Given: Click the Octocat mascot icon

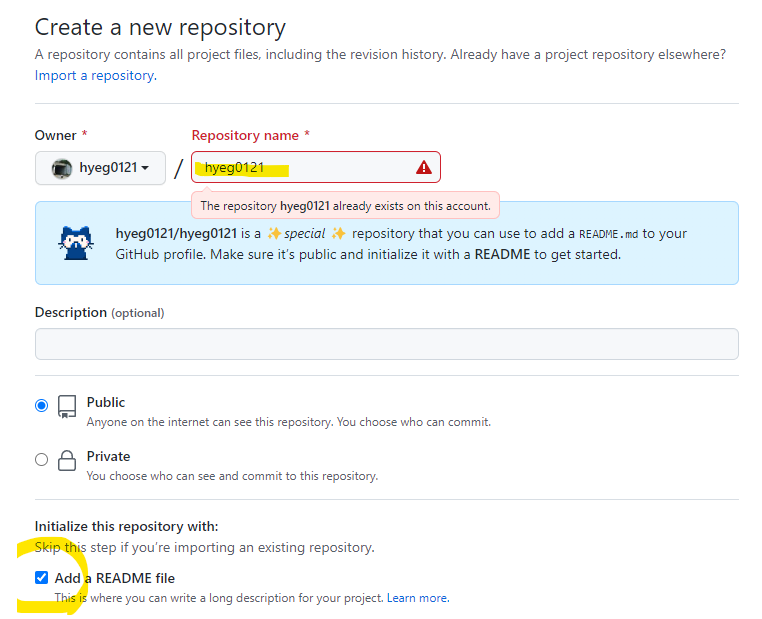Looking at the screenshot, I should [76, 243].
